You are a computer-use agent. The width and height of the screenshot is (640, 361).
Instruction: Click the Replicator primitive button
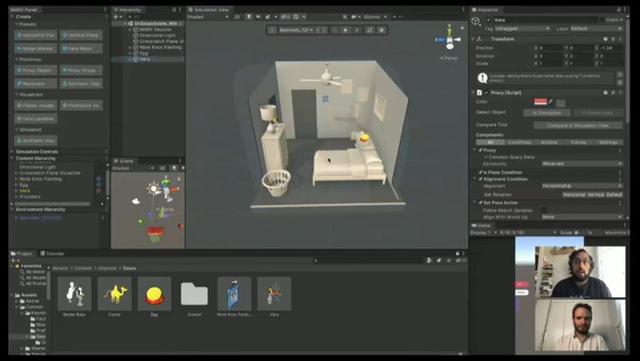click(x=36, y=83)
